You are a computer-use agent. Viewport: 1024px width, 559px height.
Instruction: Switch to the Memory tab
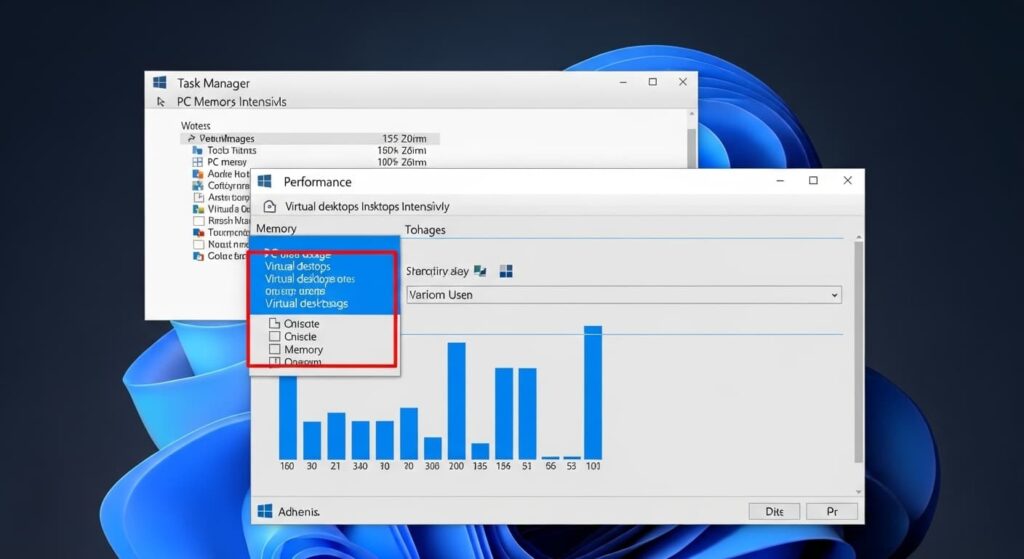click(x=277, y=229)
